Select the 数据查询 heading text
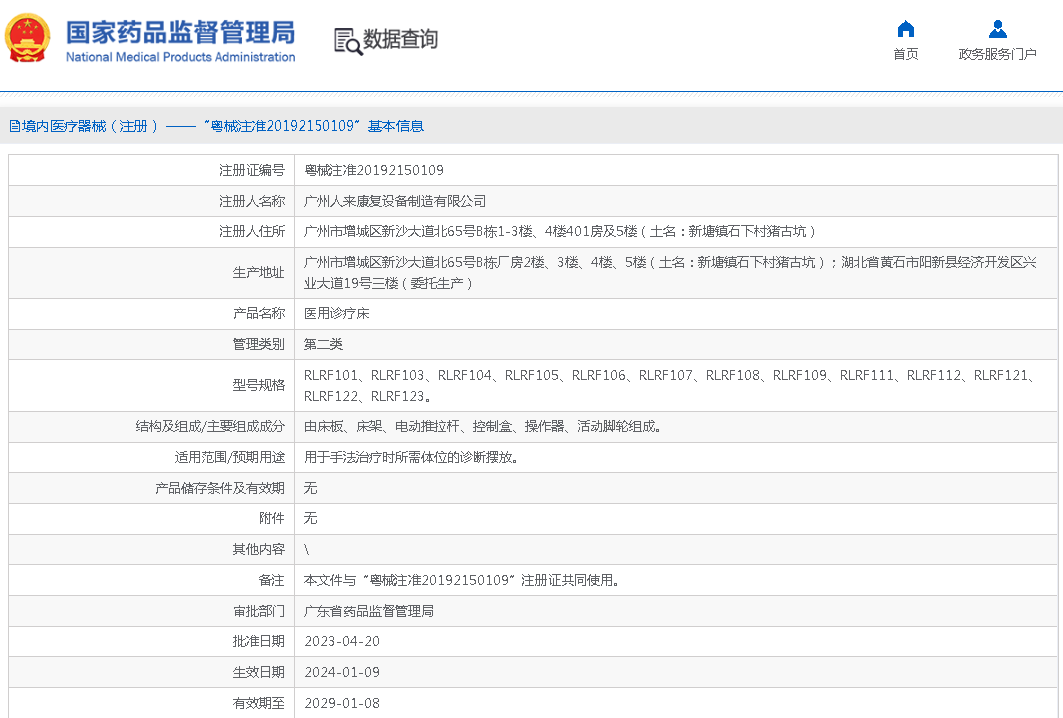 tap(400, 40)
